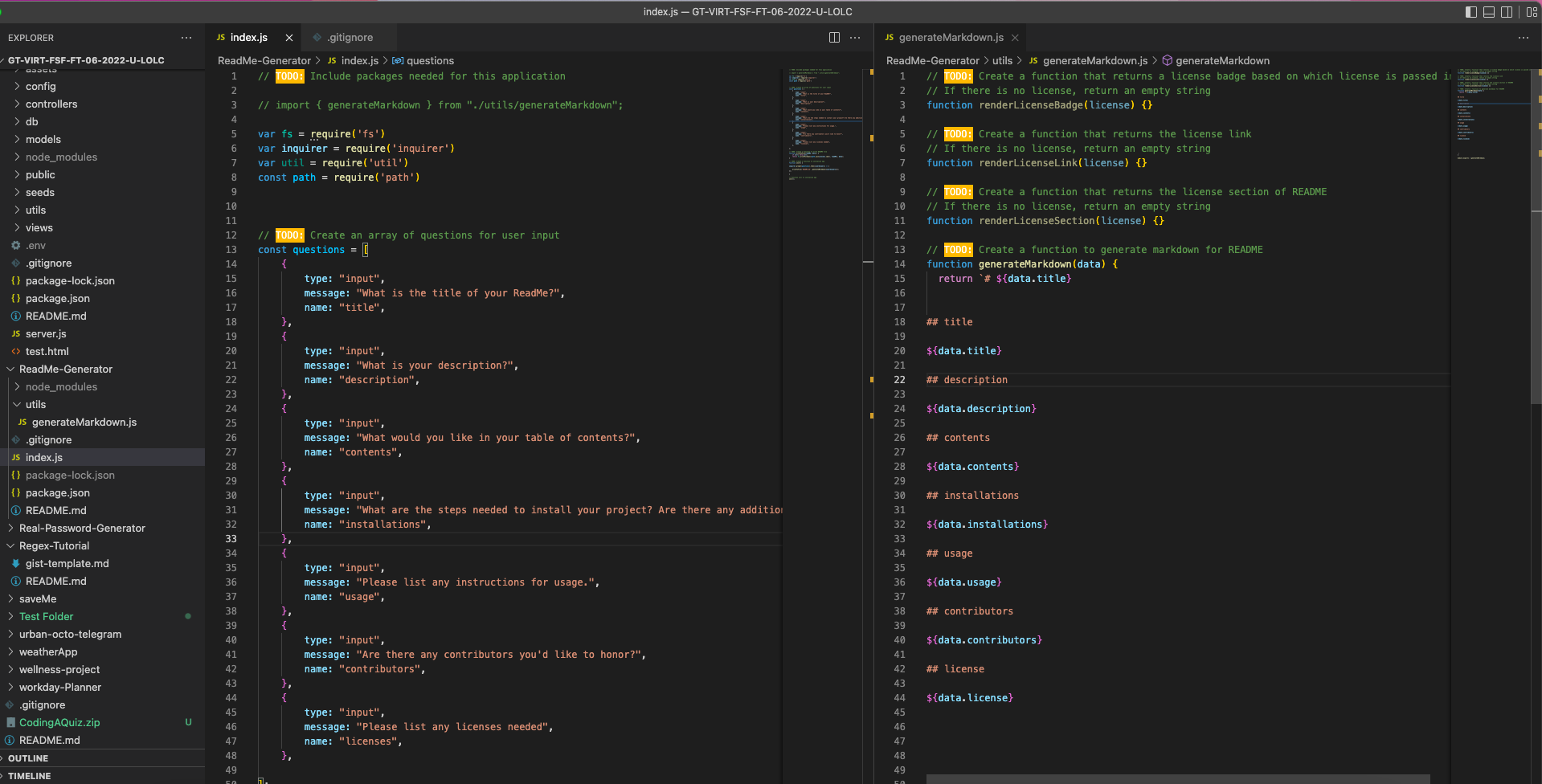Screen dimensions: 1542x784
Task: Toggle the bottom panel visibility
Action: point(1489,12)
